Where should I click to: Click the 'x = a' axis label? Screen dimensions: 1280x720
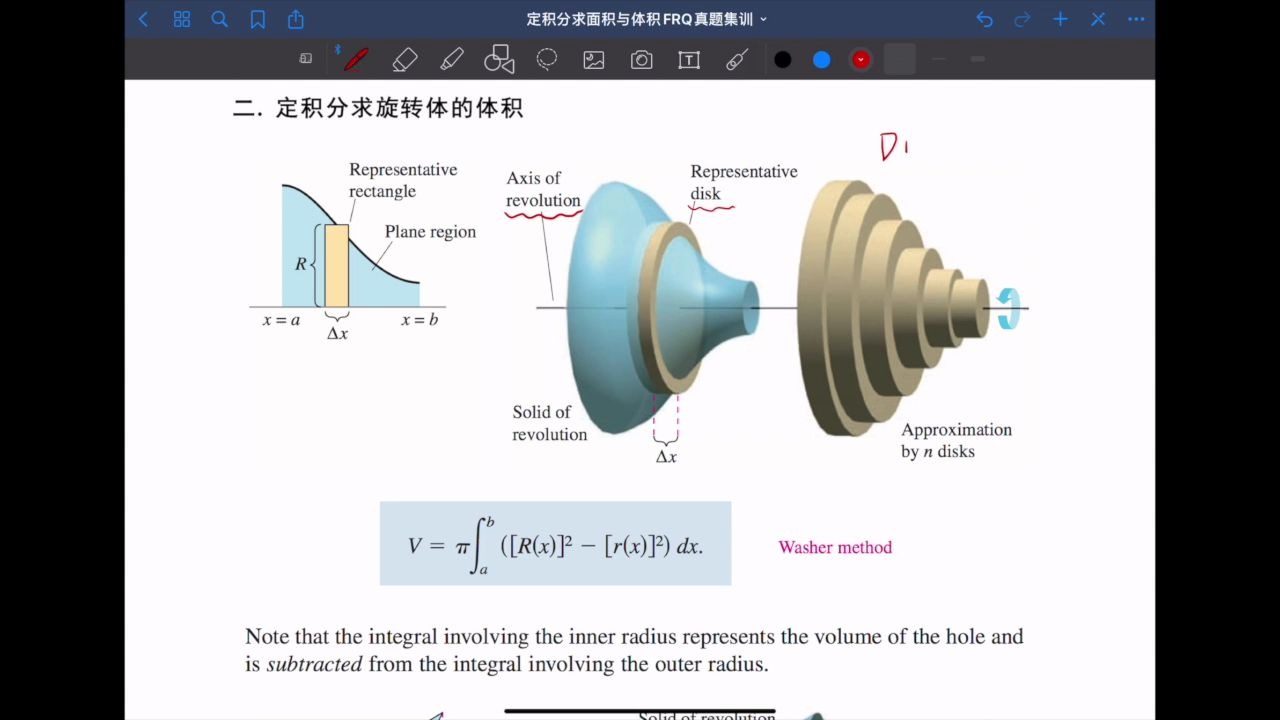281,320
